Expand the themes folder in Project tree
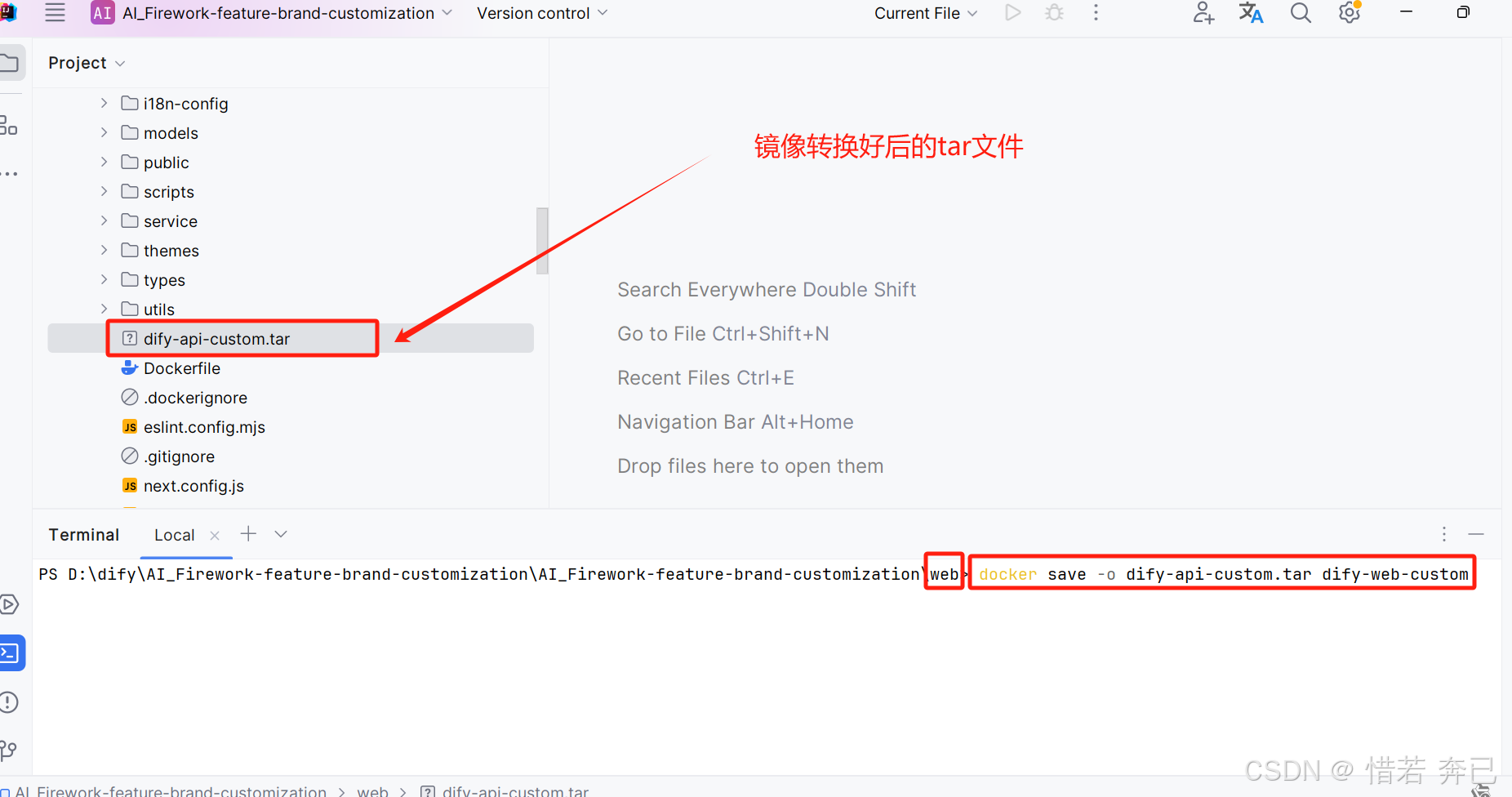Image resolution: width=1512 pixels, height=797 pixels. (x=103, y=250)
